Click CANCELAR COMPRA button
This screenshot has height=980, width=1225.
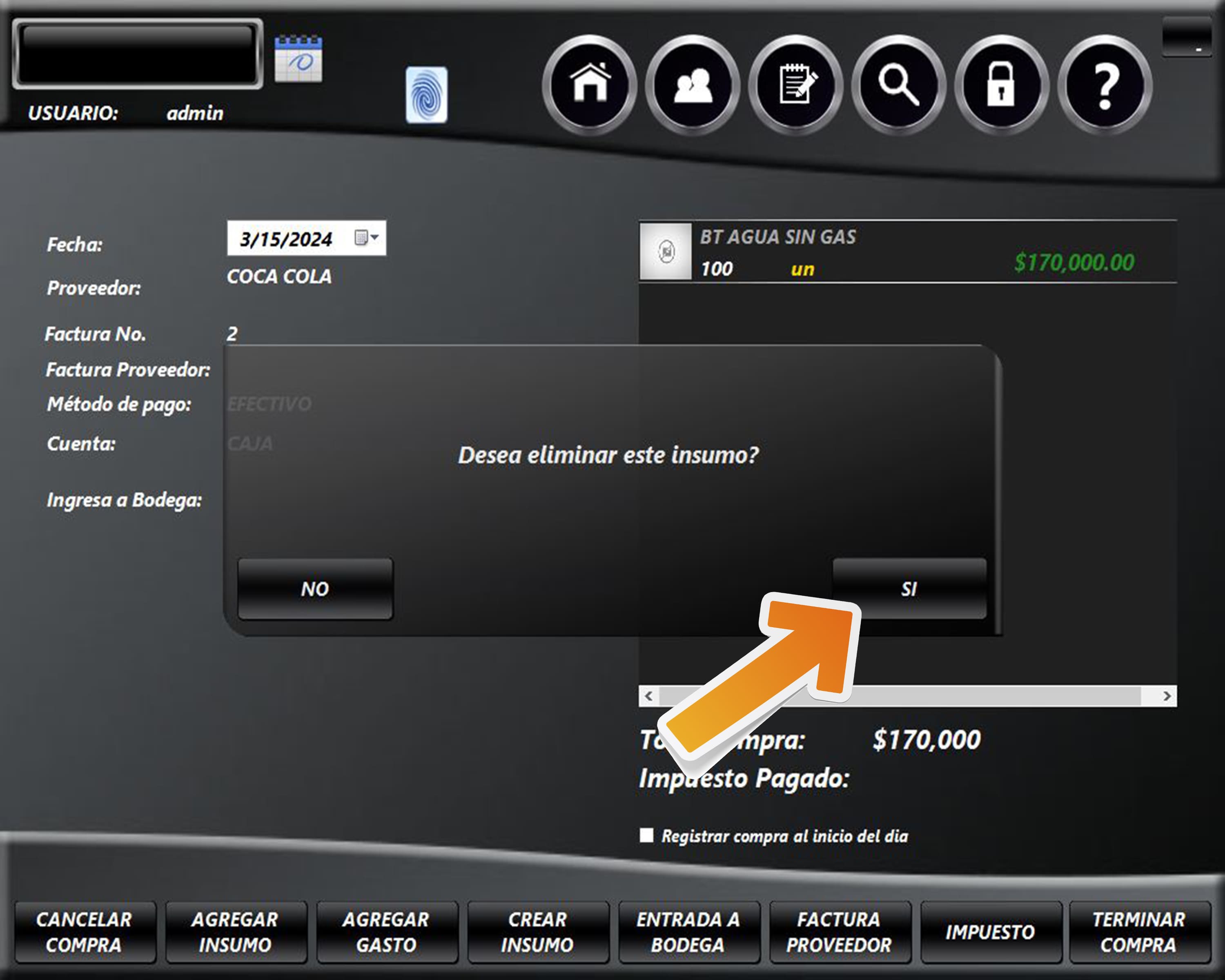click(x=85, y=932)
